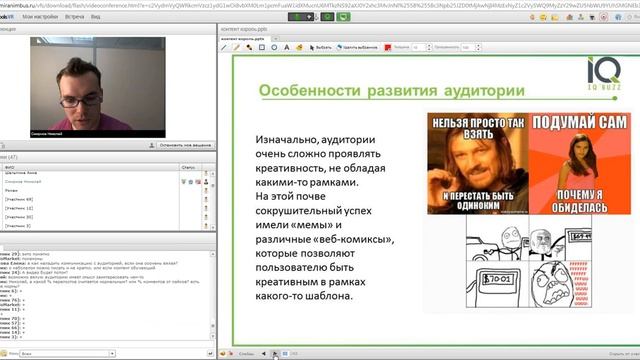This screenshot has width=640, height=360.
Task: Toggle the green camera button in top bar
Action: point(327,17)
